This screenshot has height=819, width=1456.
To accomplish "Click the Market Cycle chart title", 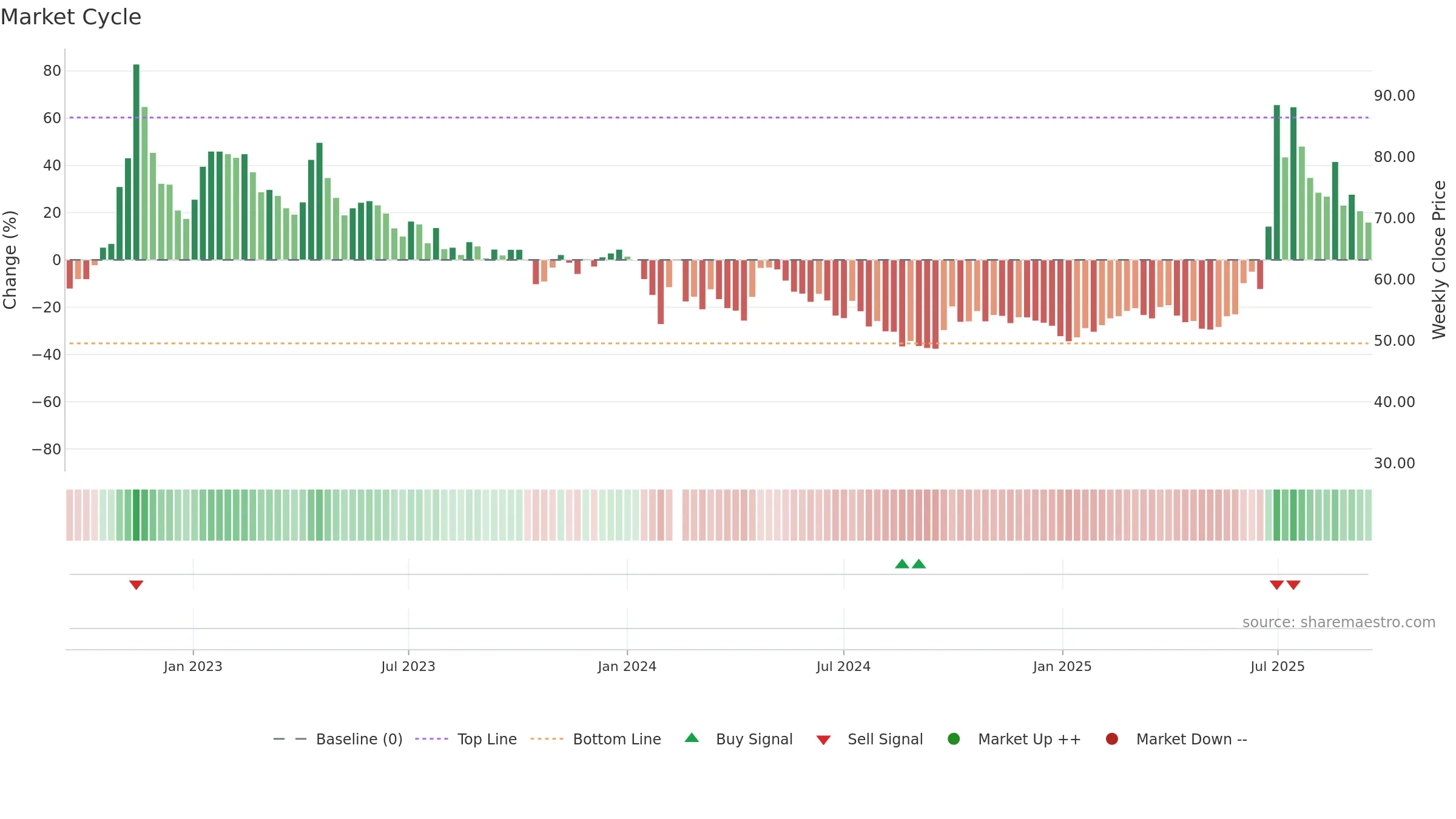I will pos(71,17).
